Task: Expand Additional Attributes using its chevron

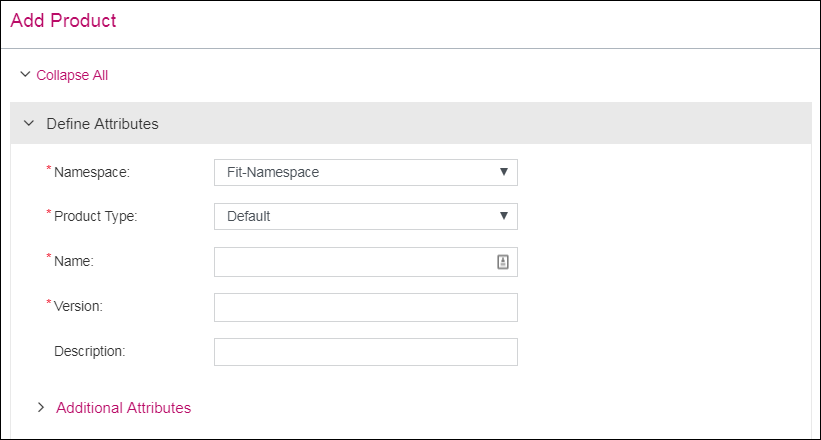Action: point(40,408)
